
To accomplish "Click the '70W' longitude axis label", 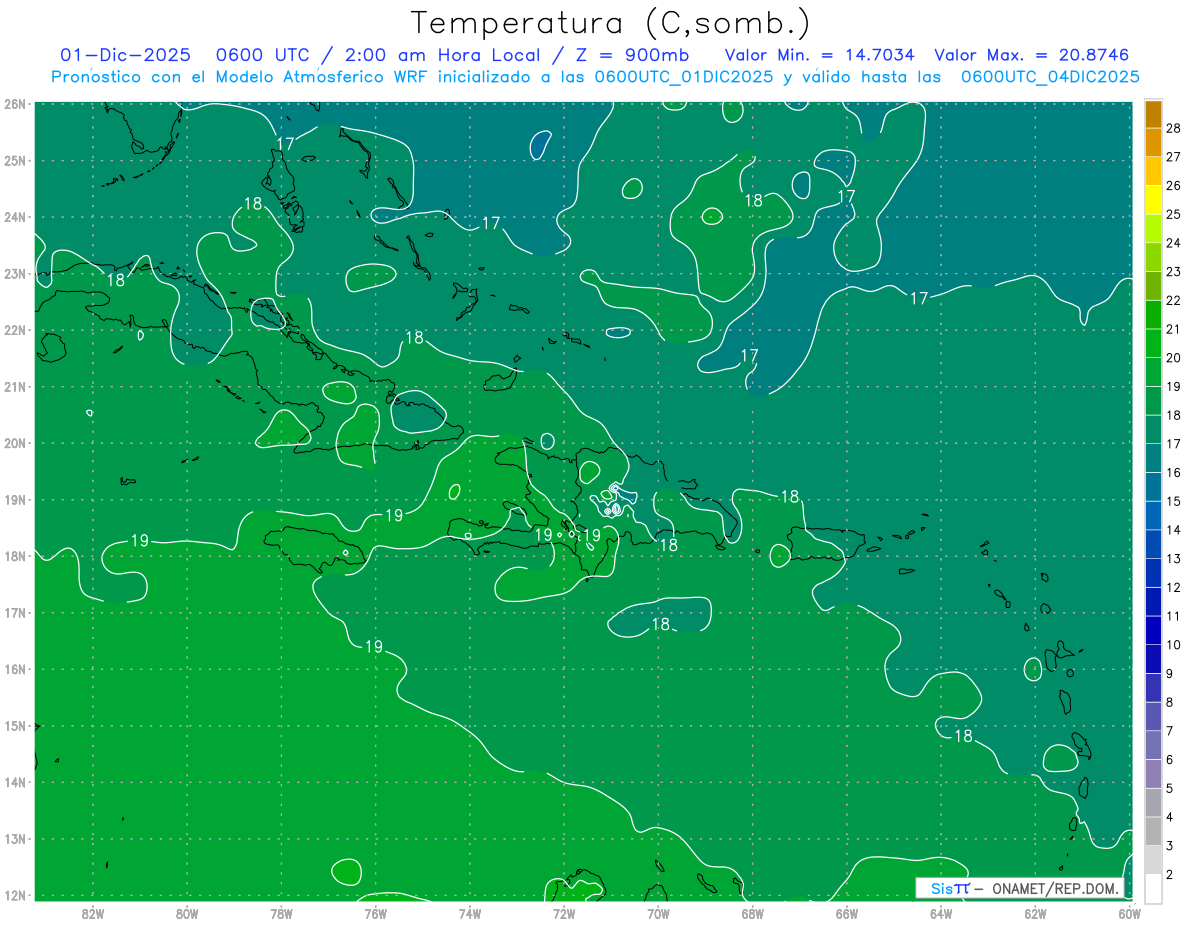I will (x=658, y=914).
